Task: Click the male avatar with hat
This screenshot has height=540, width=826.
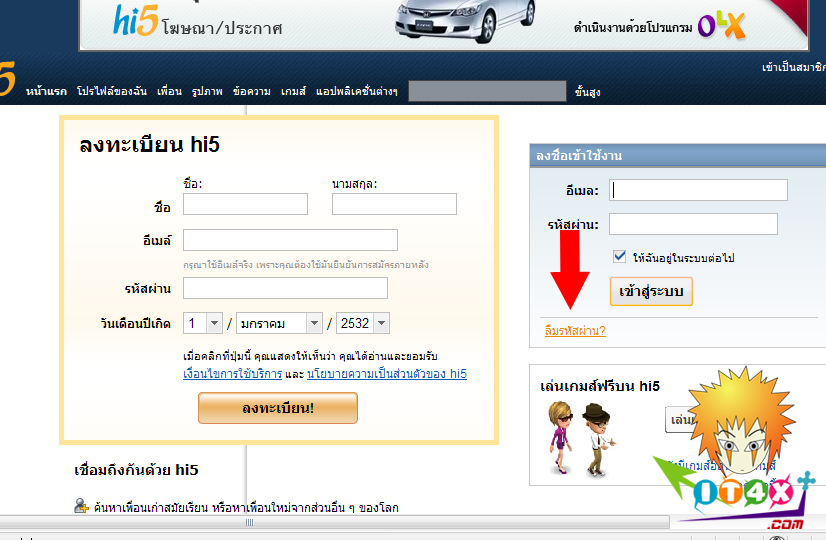Action: [x=597, y=439]
